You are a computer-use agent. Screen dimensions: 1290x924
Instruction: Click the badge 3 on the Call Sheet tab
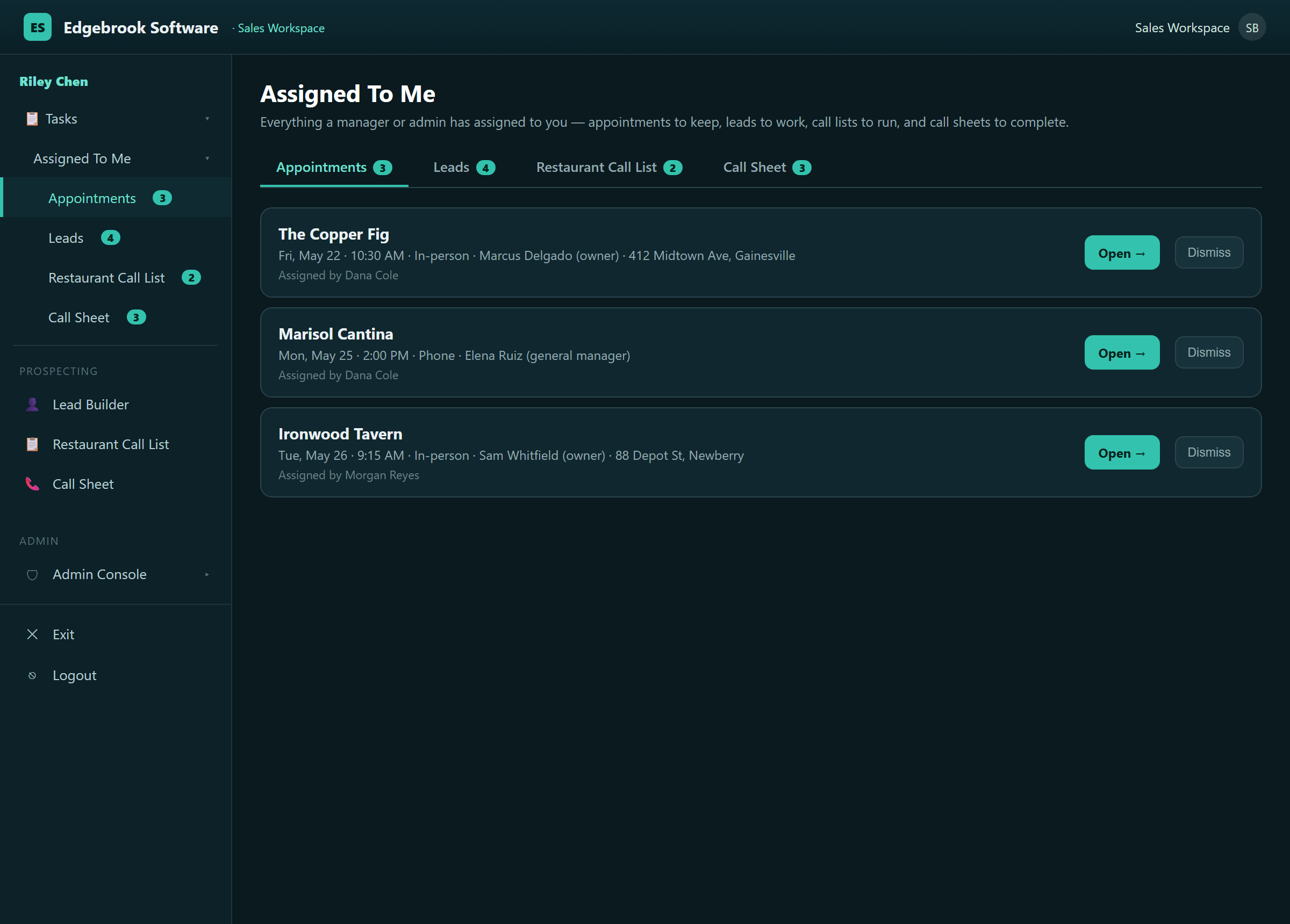coord(802,168)
